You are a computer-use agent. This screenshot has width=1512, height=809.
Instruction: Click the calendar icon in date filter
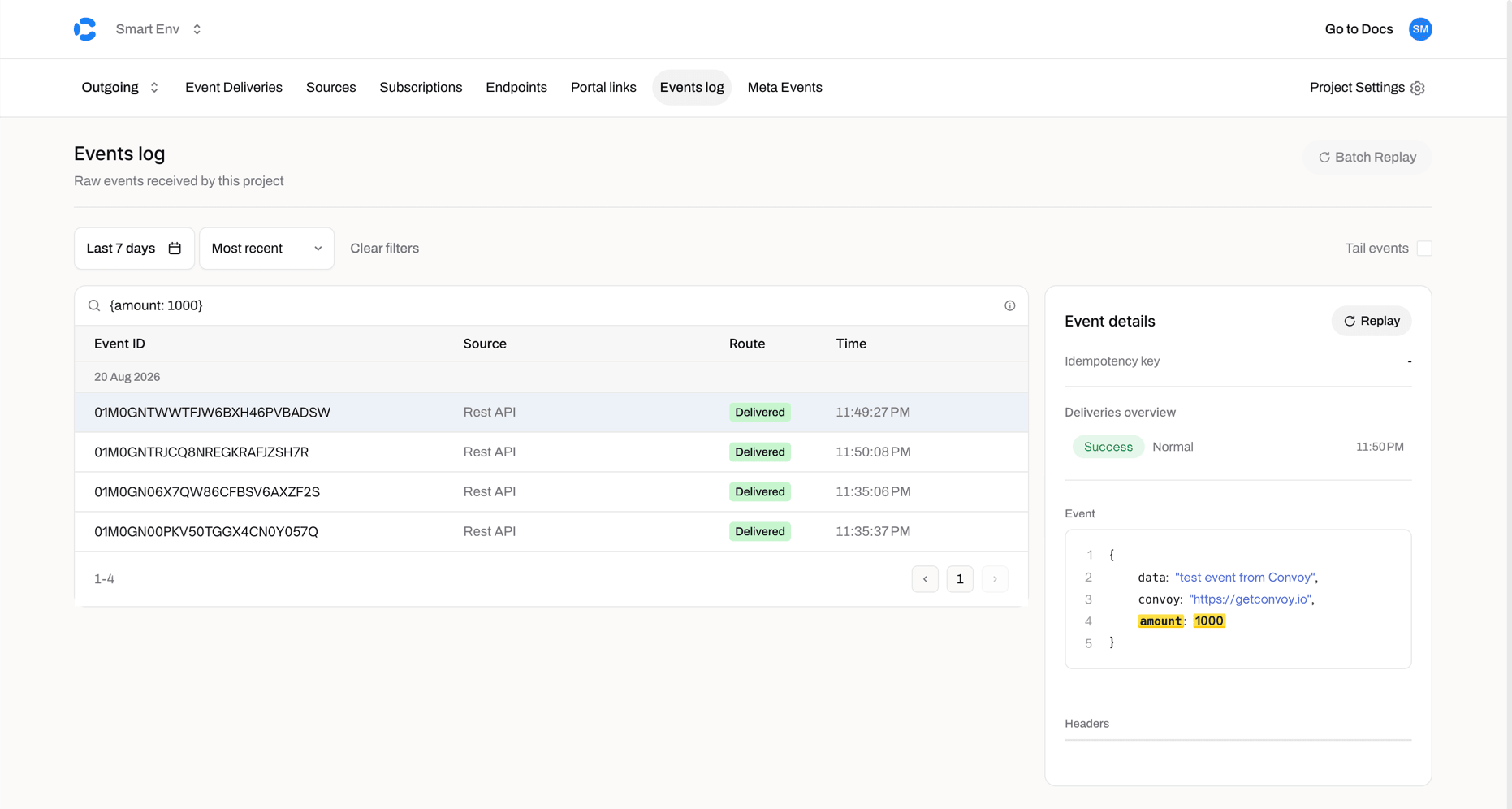pyautogui.click(x=175, y=249)
